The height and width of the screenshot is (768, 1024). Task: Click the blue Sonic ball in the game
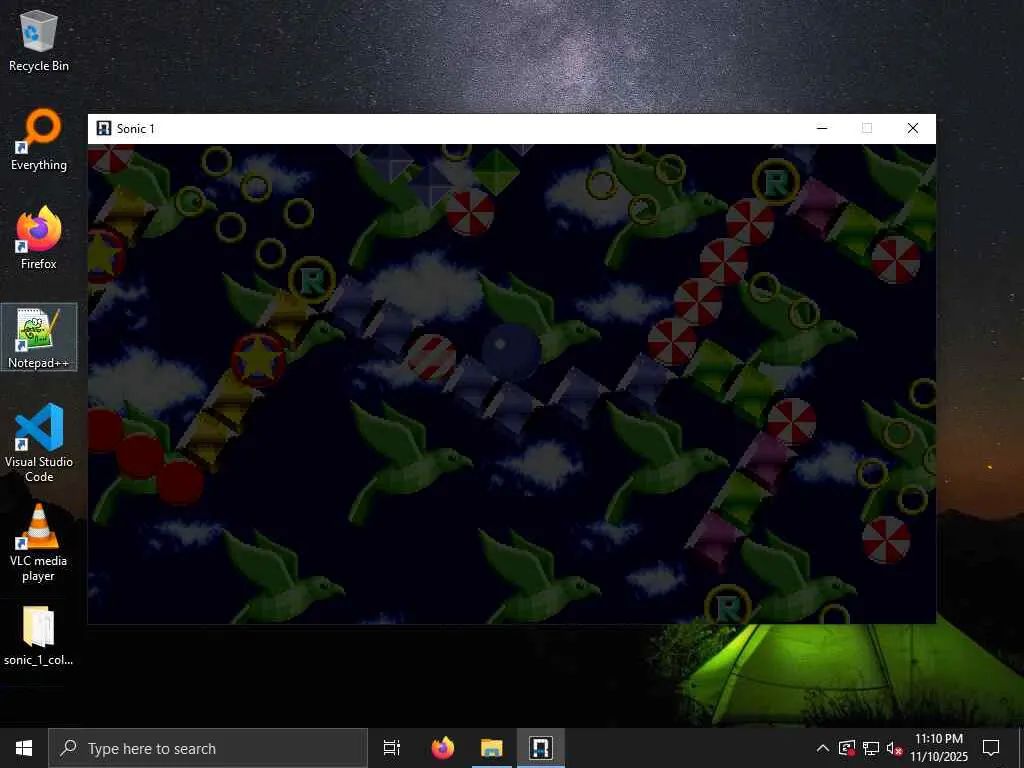click(x=511, y=353)
